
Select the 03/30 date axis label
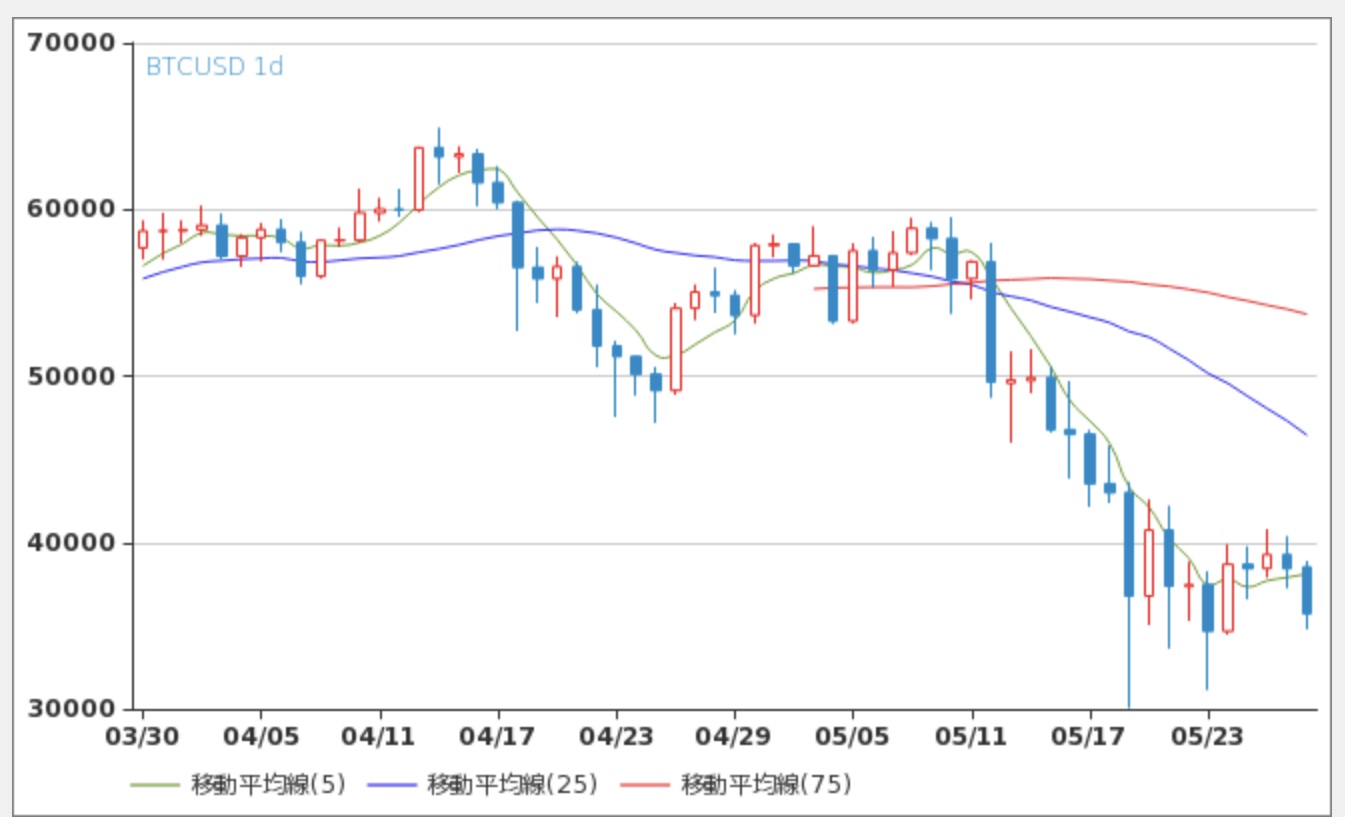(142, 737)
